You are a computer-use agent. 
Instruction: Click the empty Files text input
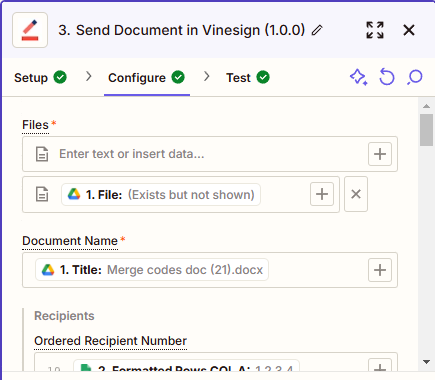coord(210,154)
